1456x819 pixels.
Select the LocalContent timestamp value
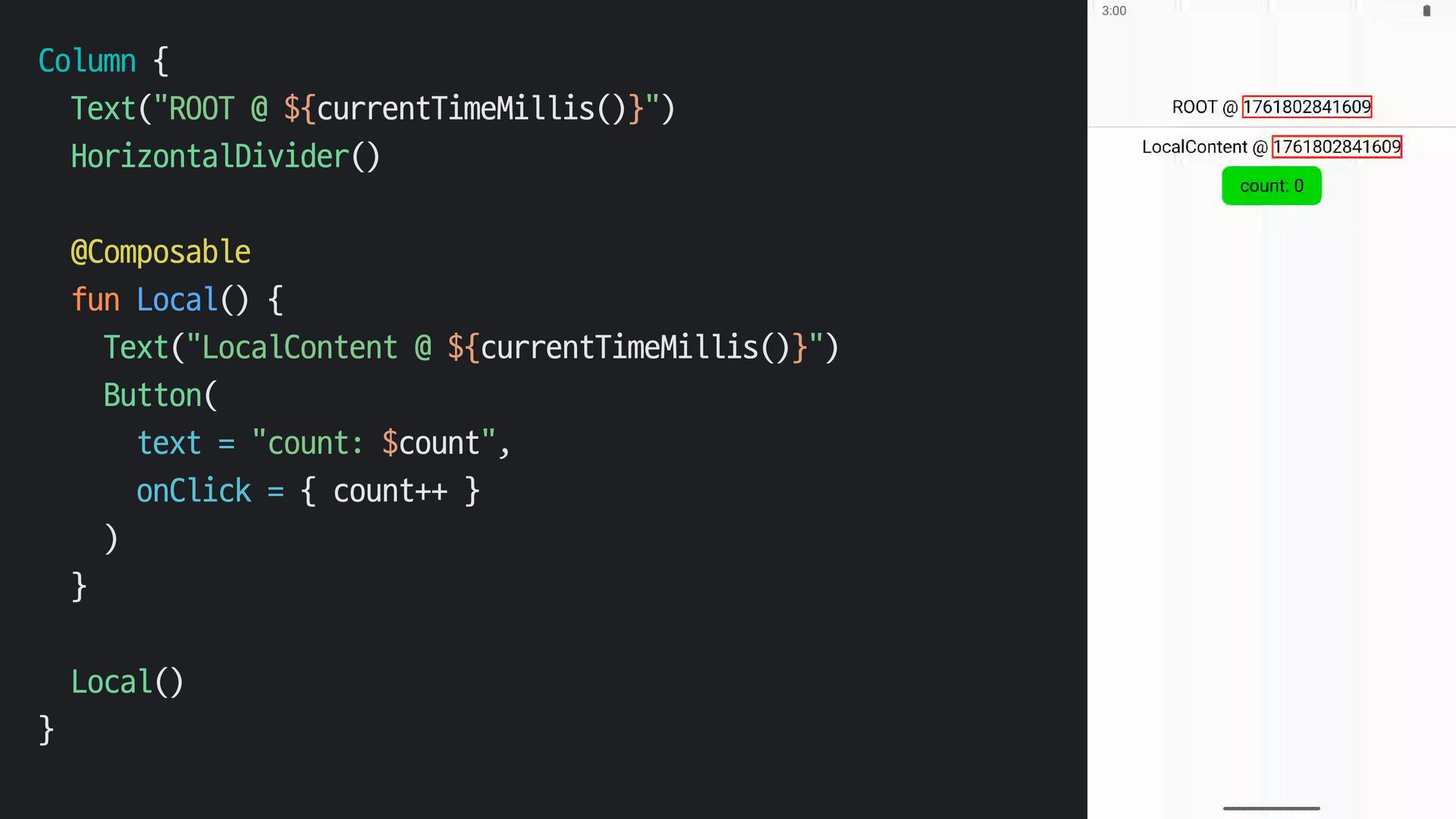click(x=1336, y=146)
